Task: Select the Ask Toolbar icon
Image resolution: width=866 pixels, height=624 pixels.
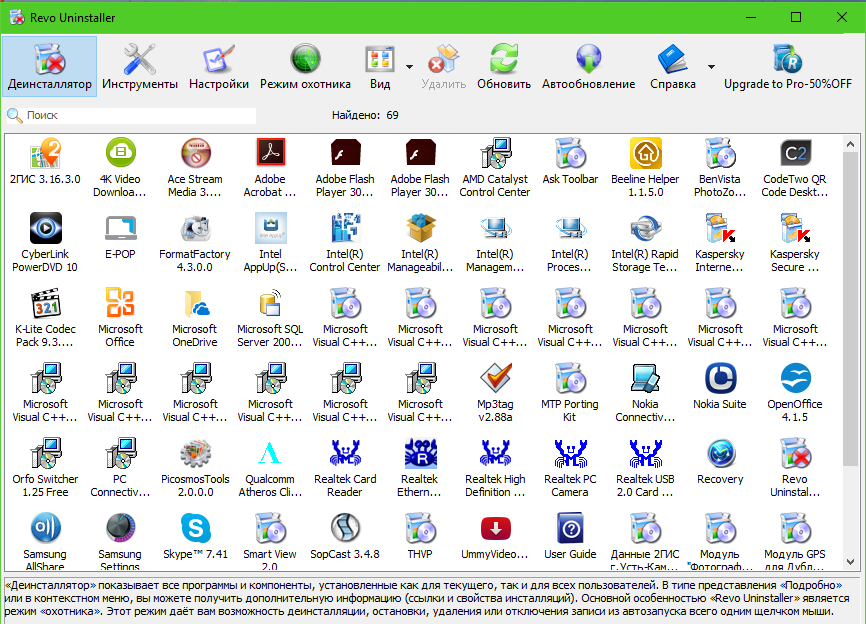Action: 571,153
